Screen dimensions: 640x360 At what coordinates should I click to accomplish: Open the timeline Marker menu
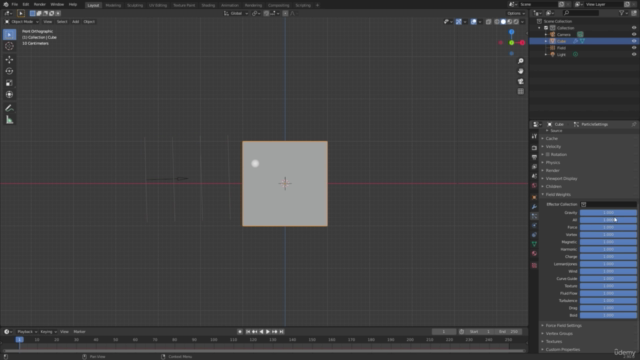tap(79, 332)
